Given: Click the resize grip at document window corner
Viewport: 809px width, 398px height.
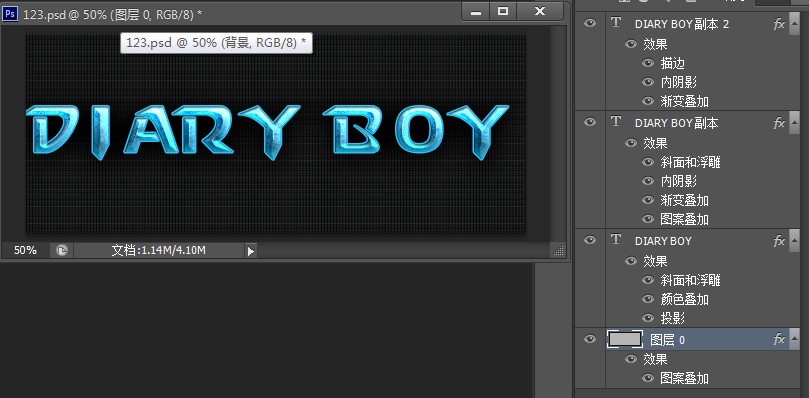Looking at the screenshot, I should tap(559, 250).
